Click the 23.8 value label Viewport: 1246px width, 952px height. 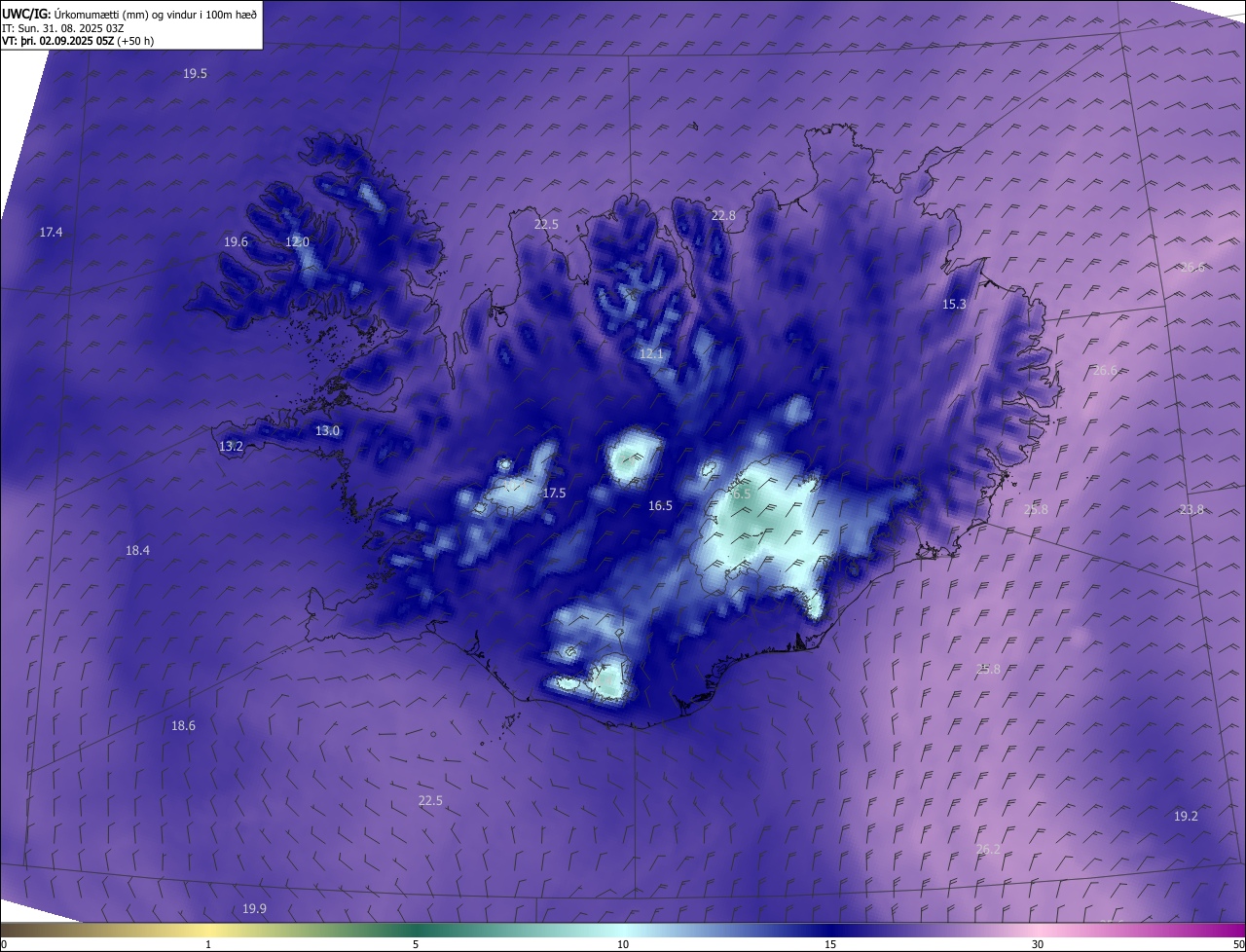(x=1191, y=510)
